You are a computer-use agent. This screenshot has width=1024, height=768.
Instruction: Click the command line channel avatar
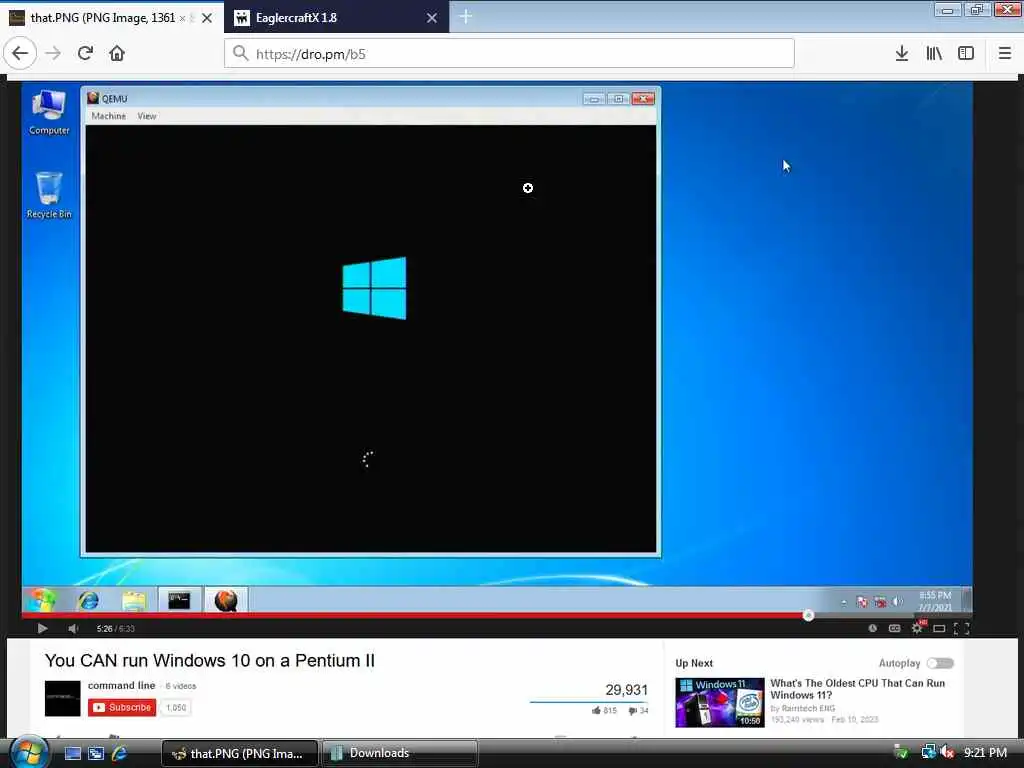coord(63,699)
